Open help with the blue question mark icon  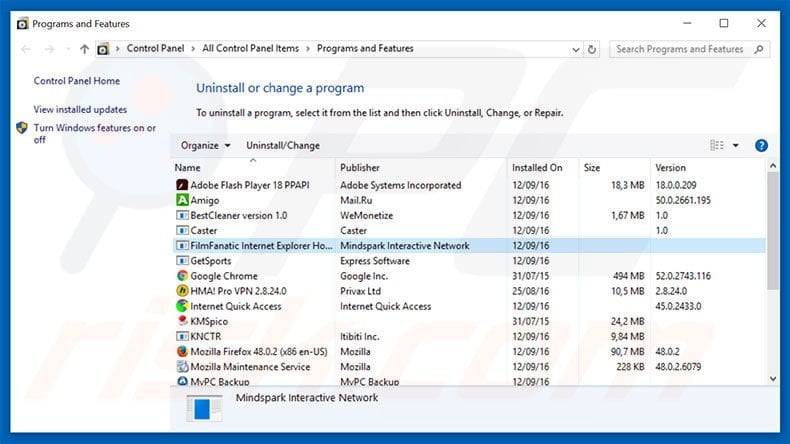click(761, 145)
